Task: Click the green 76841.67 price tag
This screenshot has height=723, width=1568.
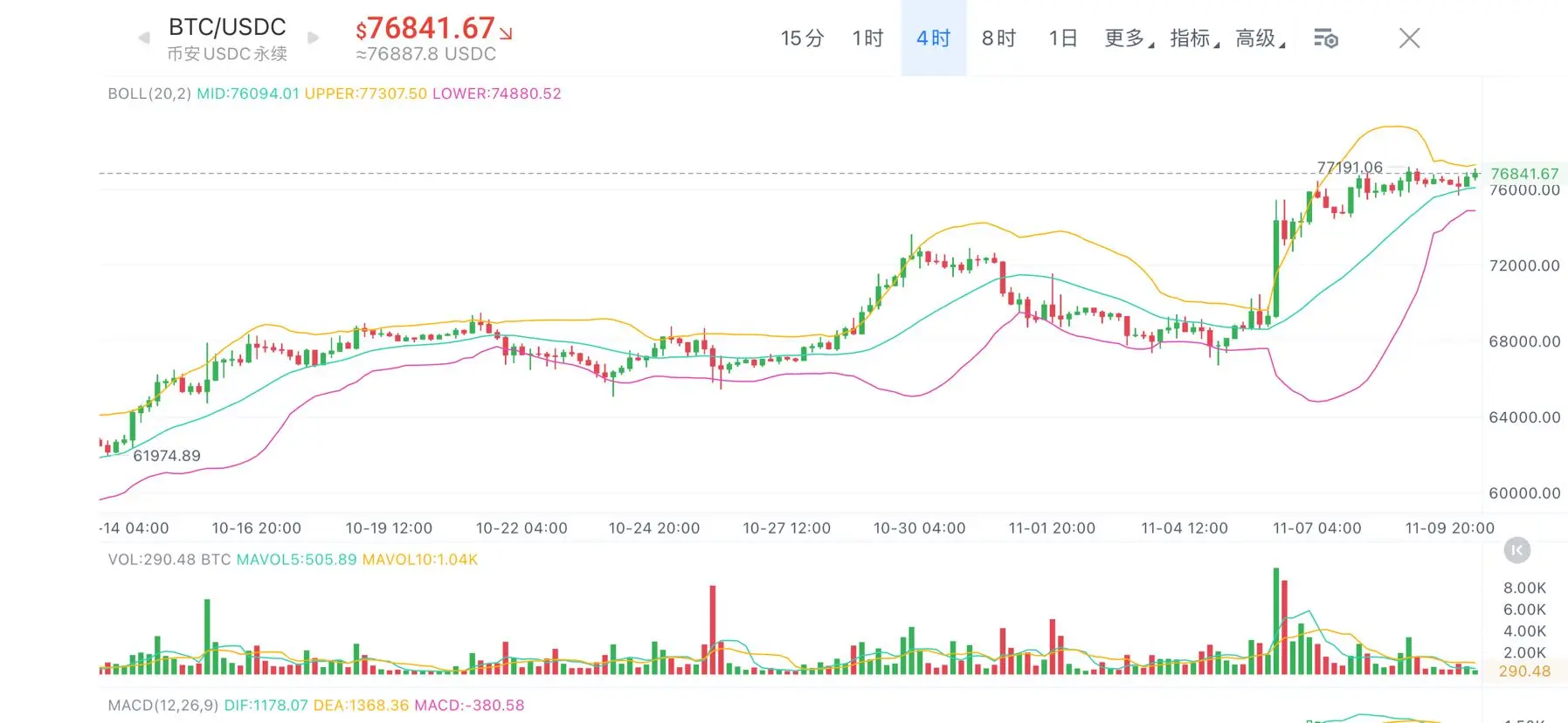Action: [x=1524, y=174]
